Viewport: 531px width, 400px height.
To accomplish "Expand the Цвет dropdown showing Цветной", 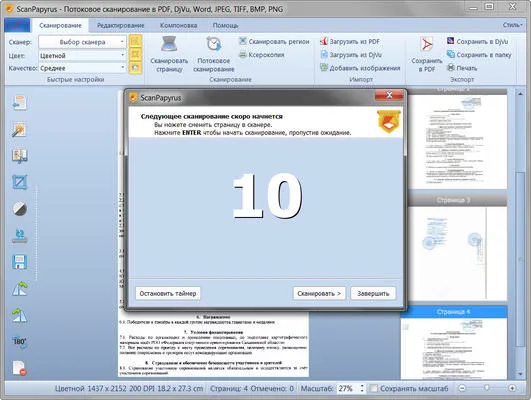I will [82, 55].
